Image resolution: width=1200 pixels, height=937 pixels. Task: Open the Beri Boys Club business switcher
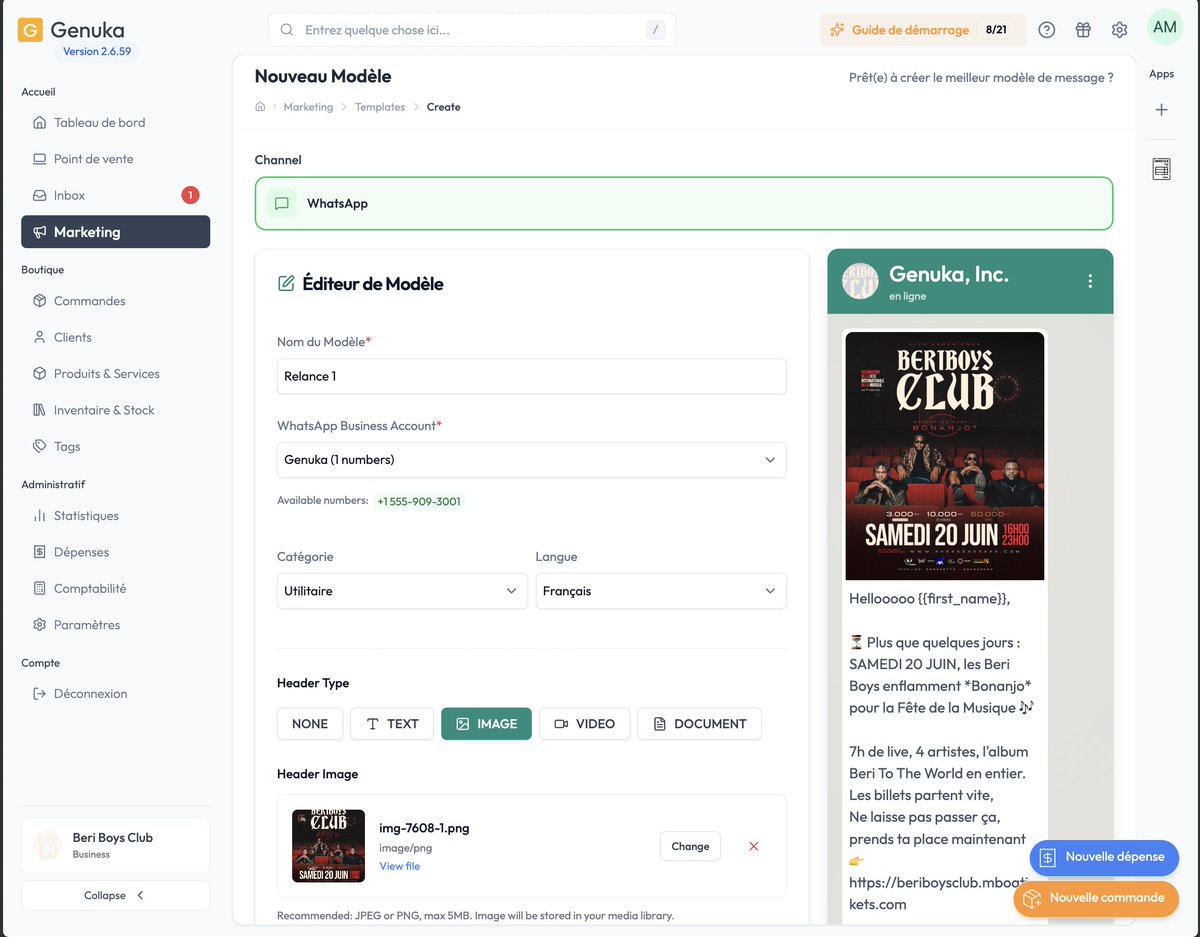tap(115, 845)
